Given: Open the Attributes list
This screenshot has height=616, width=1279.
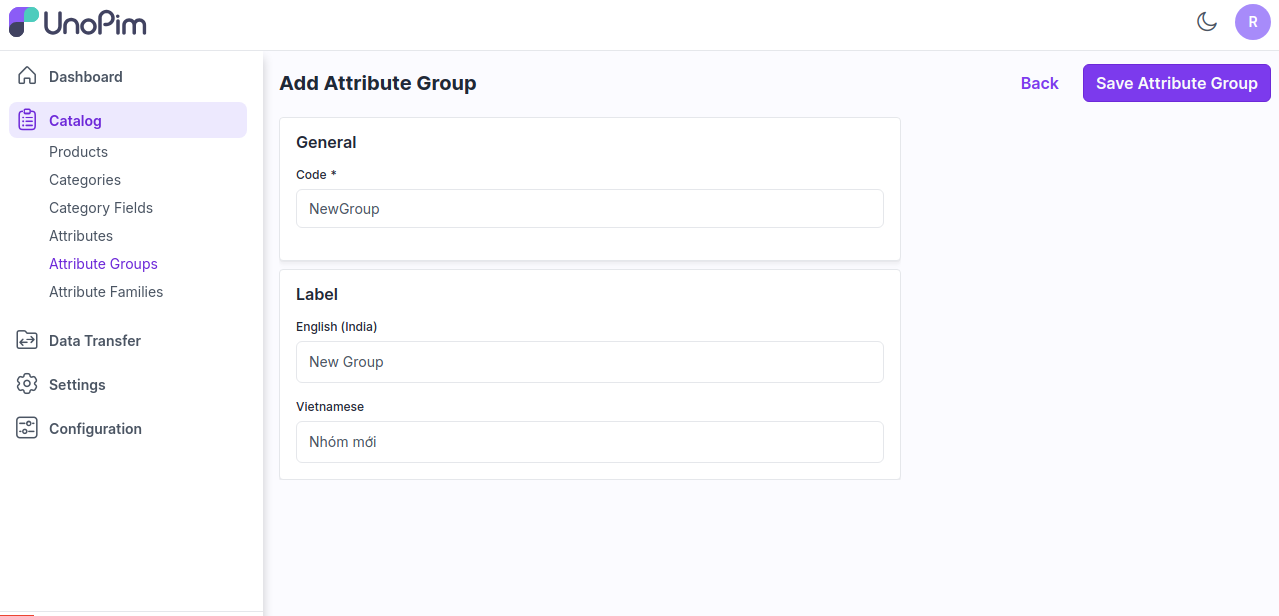Looking at the screenshot, I should [x=81, y=235].
